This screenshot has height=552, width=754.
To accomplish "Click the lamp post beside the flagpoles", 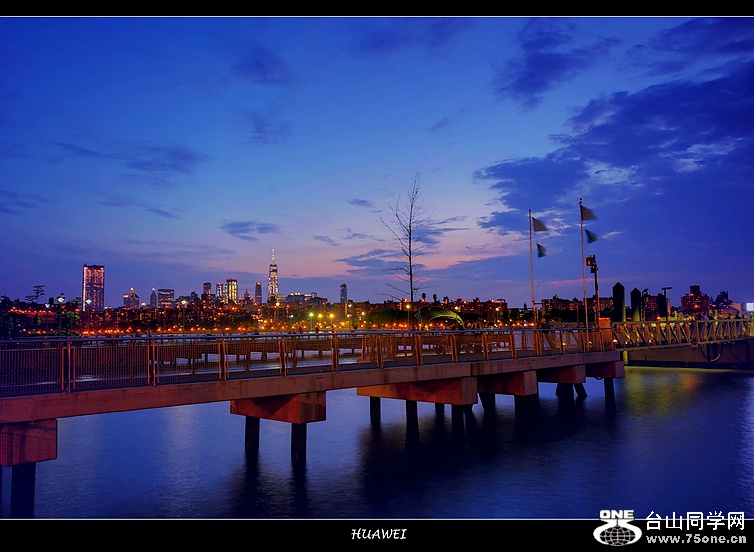I will 594,283.
